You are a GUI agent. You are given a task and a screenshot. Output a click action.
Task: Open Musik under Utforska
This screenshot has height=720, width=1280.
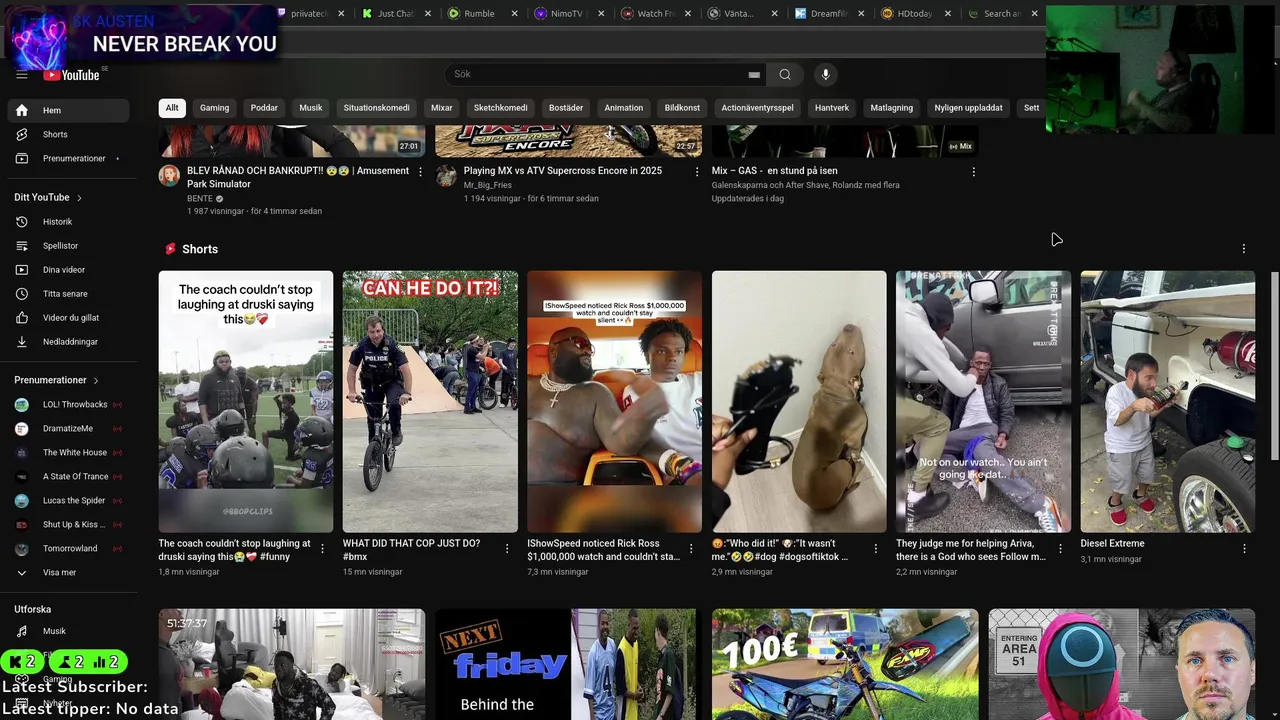pyautogui.click(x=67, y=631)
